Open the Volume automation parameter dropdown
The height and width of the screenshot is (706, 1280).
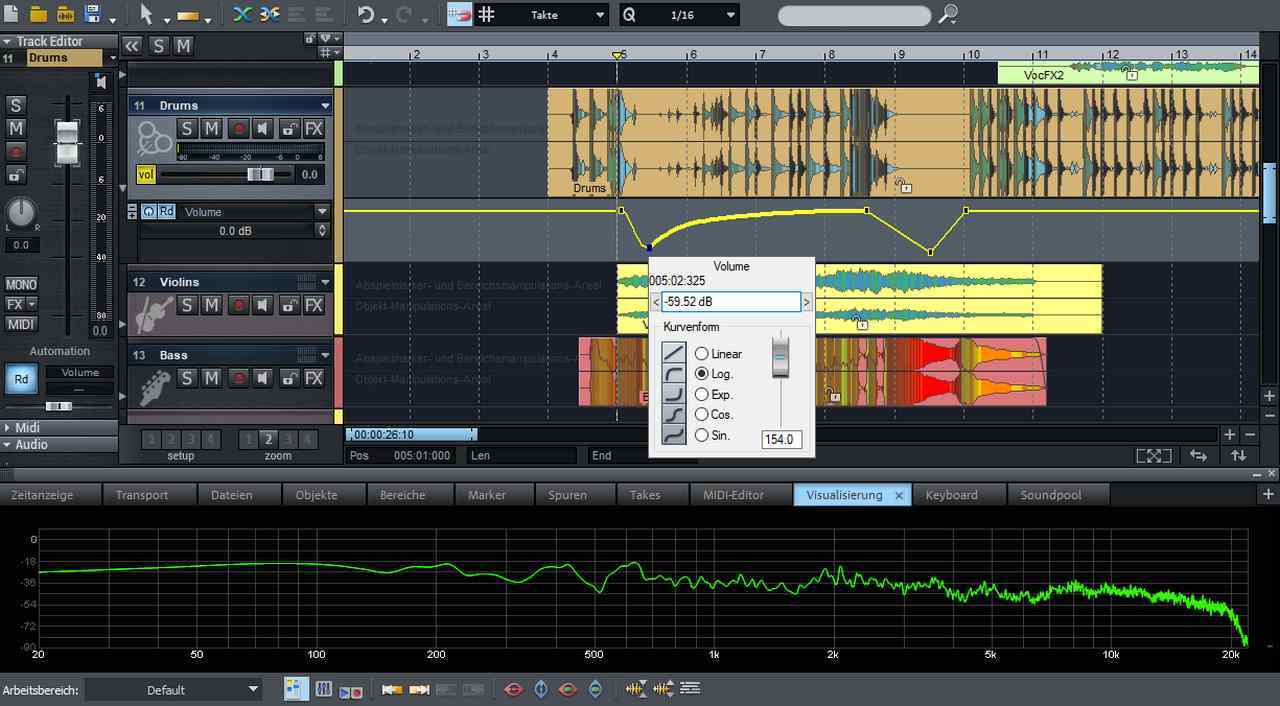tap(322, 211)
